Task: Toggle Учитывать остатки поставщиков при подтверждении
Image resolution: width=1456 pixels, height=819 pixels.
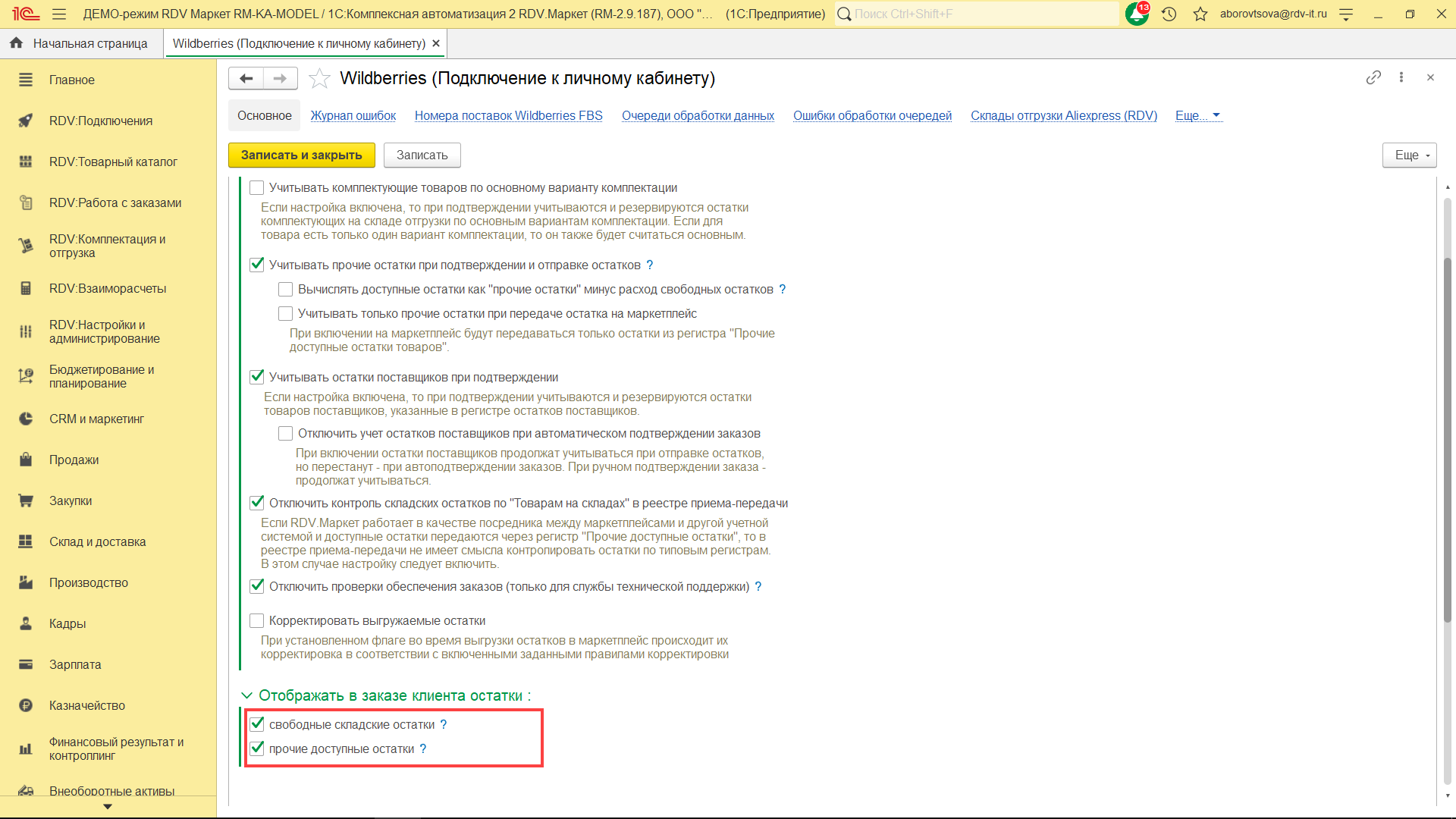Action: coord(257,377)
